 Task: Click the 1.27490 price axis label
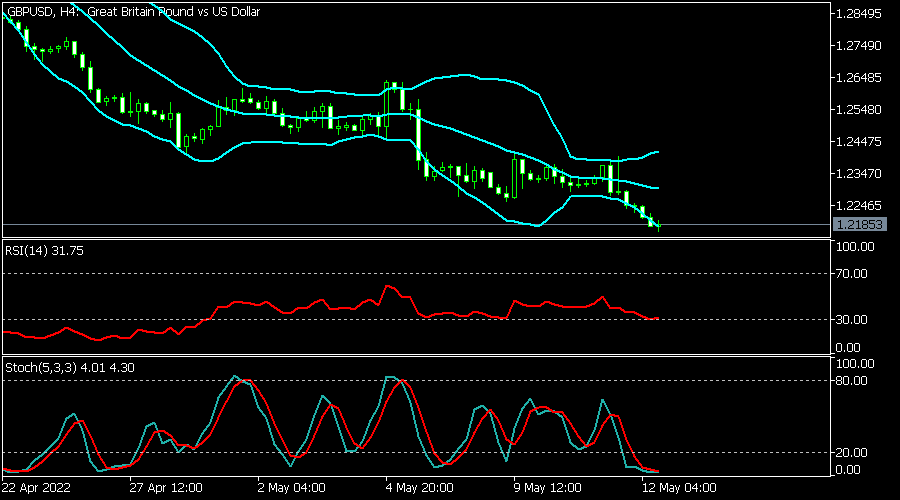point(859,45)
